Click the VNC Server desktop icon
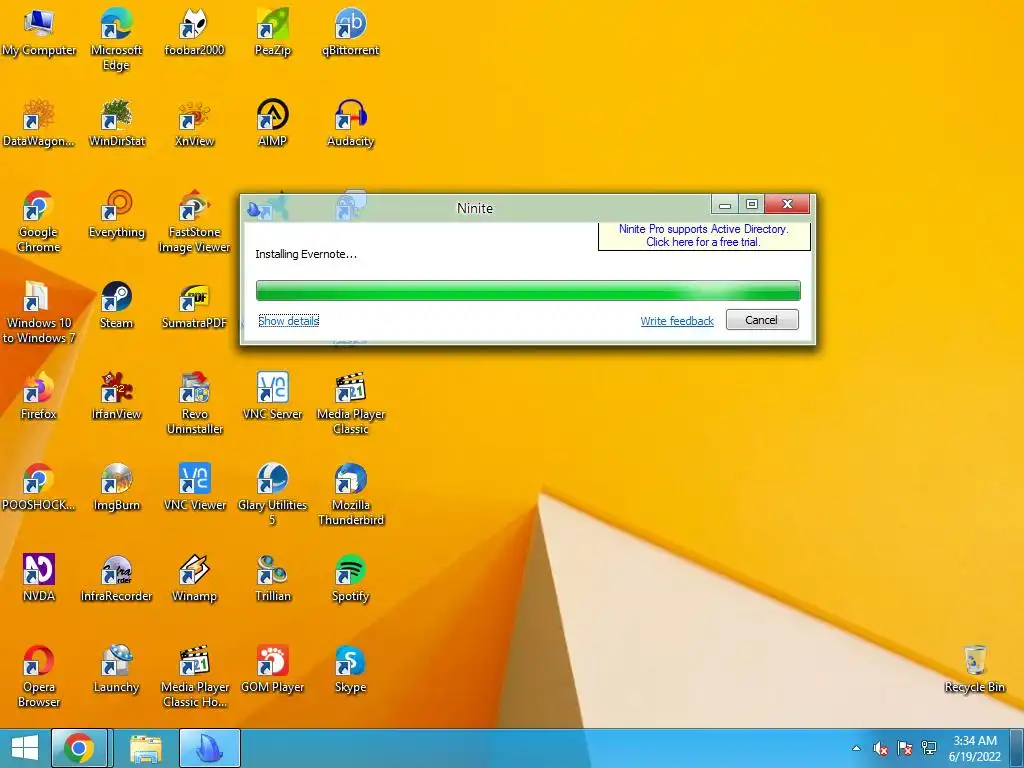1024x768 pixels. coord(272,396)
